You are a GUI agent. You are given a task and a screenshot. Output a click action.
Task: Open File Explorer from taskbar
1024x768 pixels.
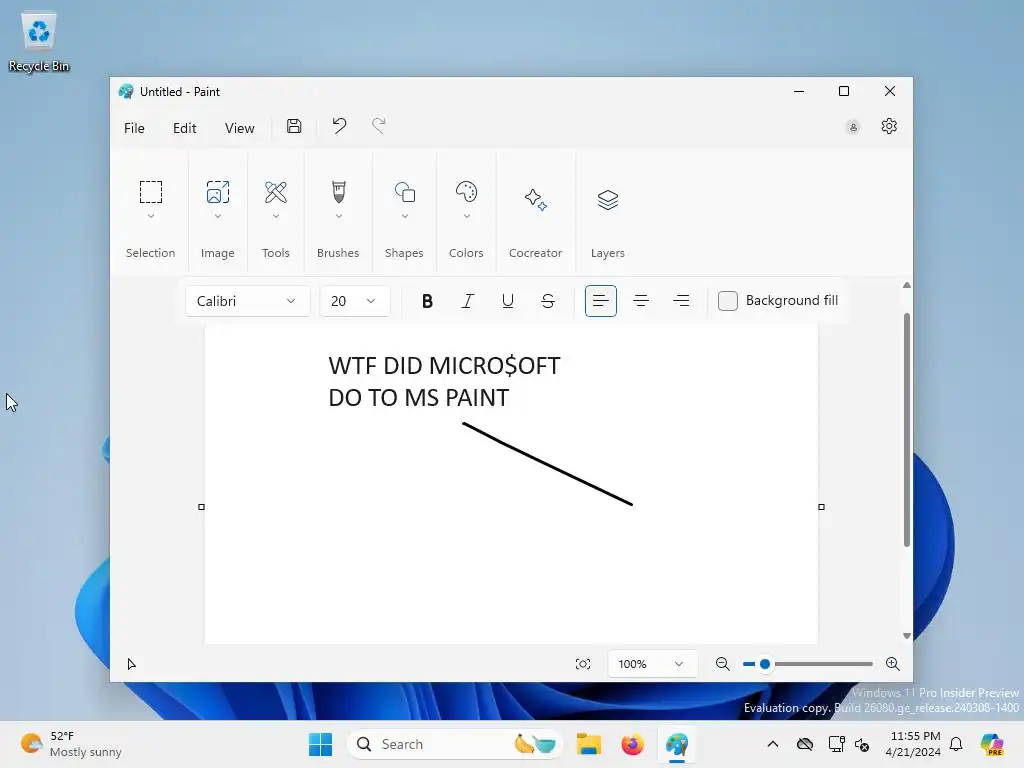coord(588,744)
